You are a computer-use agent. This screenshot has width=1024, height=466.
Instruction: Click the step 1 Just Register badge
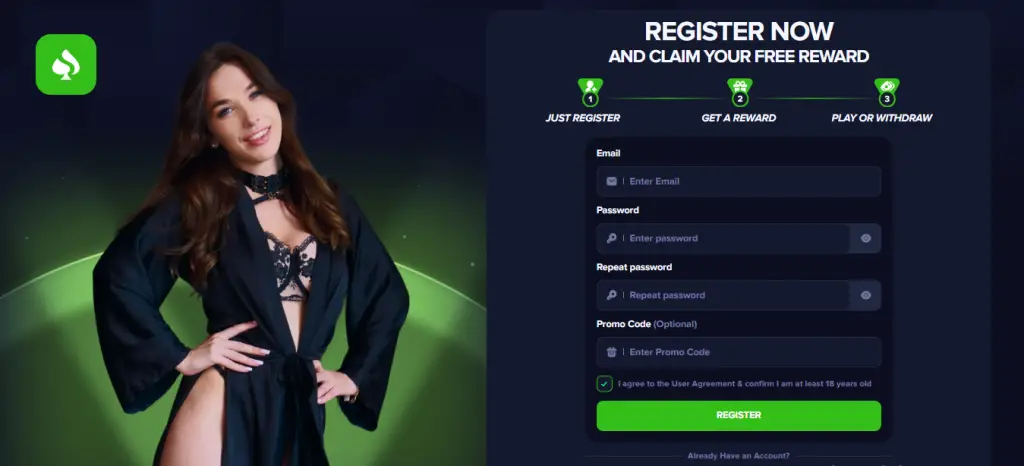click(x=590, y=92)
